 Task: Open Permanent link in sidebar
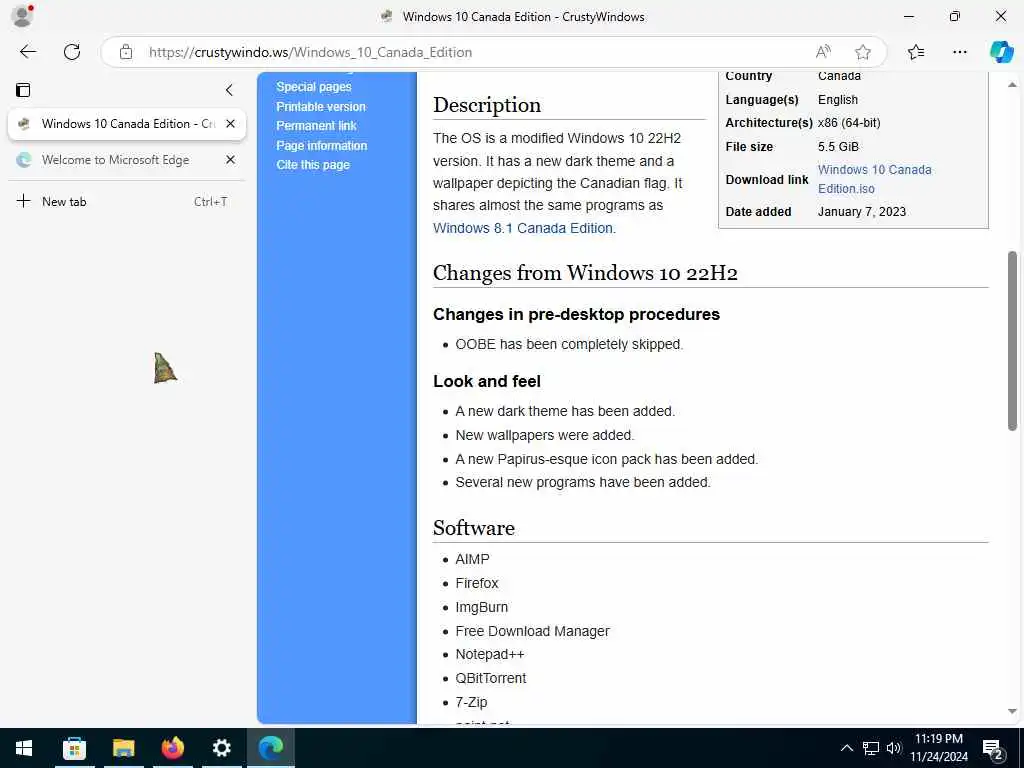click(316, 126)
